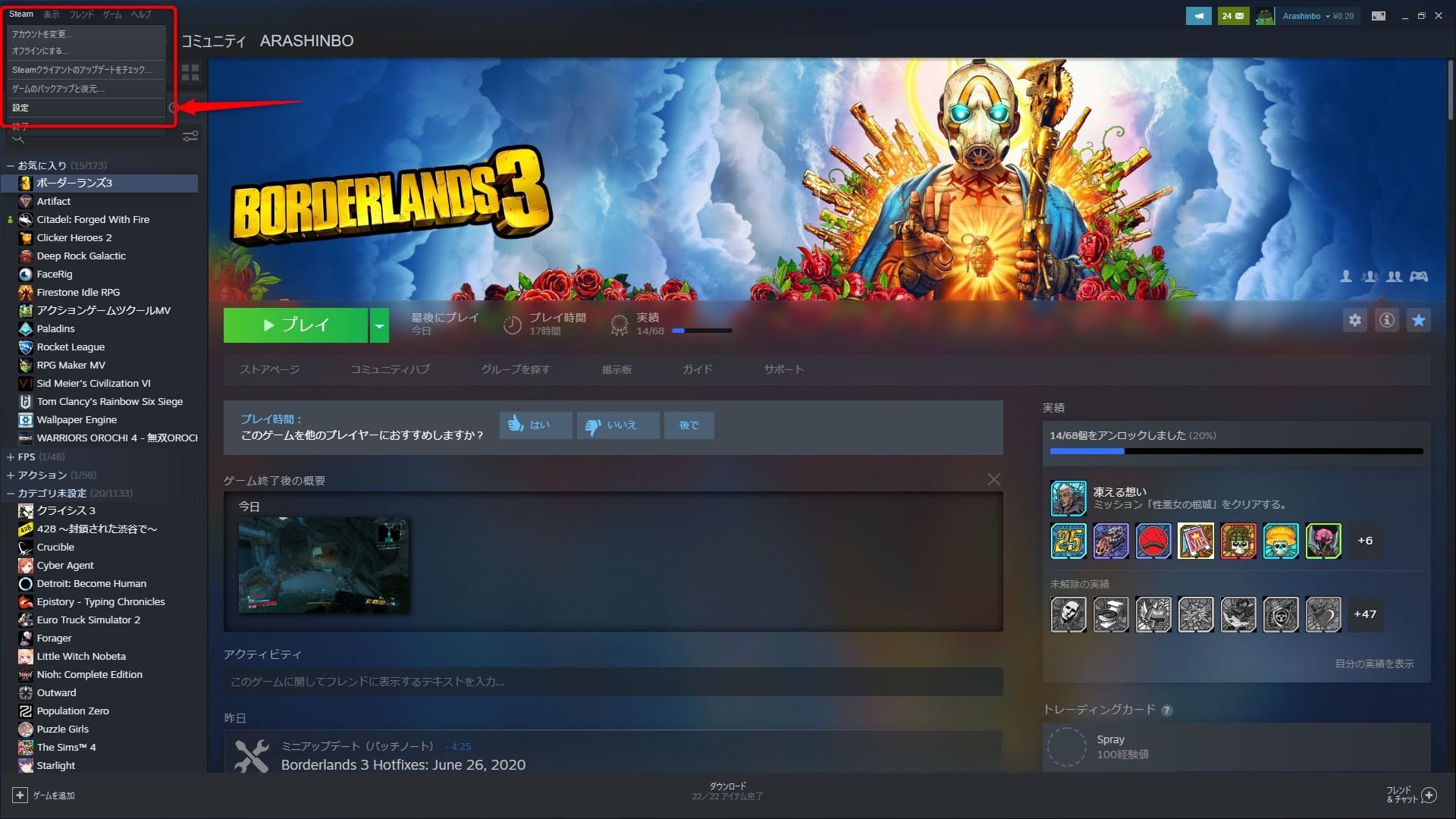Open the コミュニティ navigation tab
Image resolution: width=1456 pixels, height=819 pixels.
[x=213, y=41]
